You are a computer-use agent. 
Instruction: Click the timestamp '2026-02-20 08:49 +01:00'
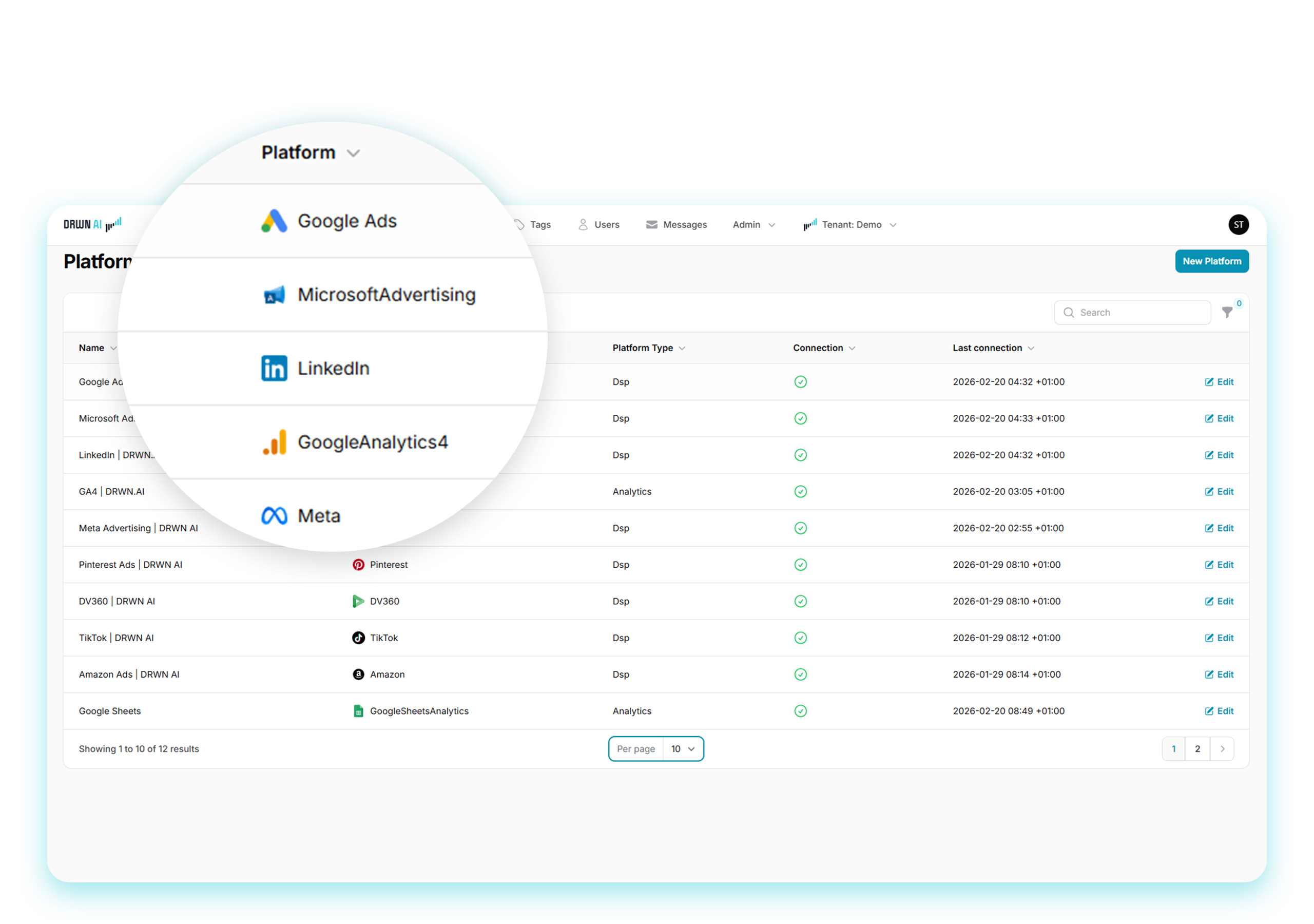(1009, 711)
